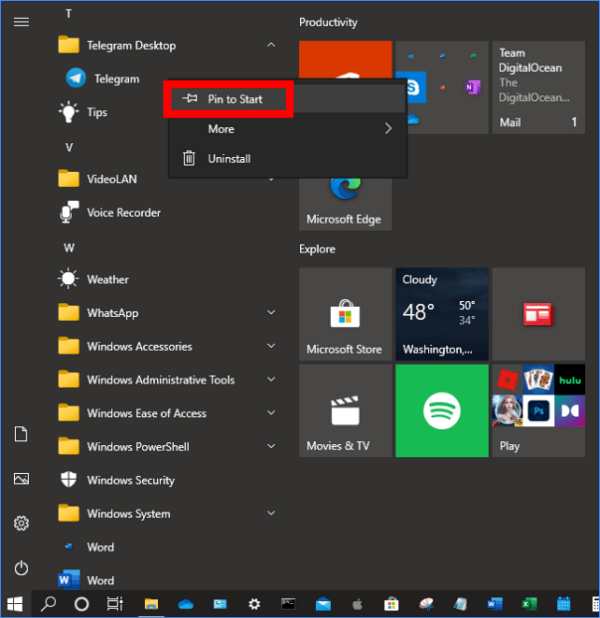Screen dimensions: 600x618
Task: Open the Mail tile
Action: [538, 87]
